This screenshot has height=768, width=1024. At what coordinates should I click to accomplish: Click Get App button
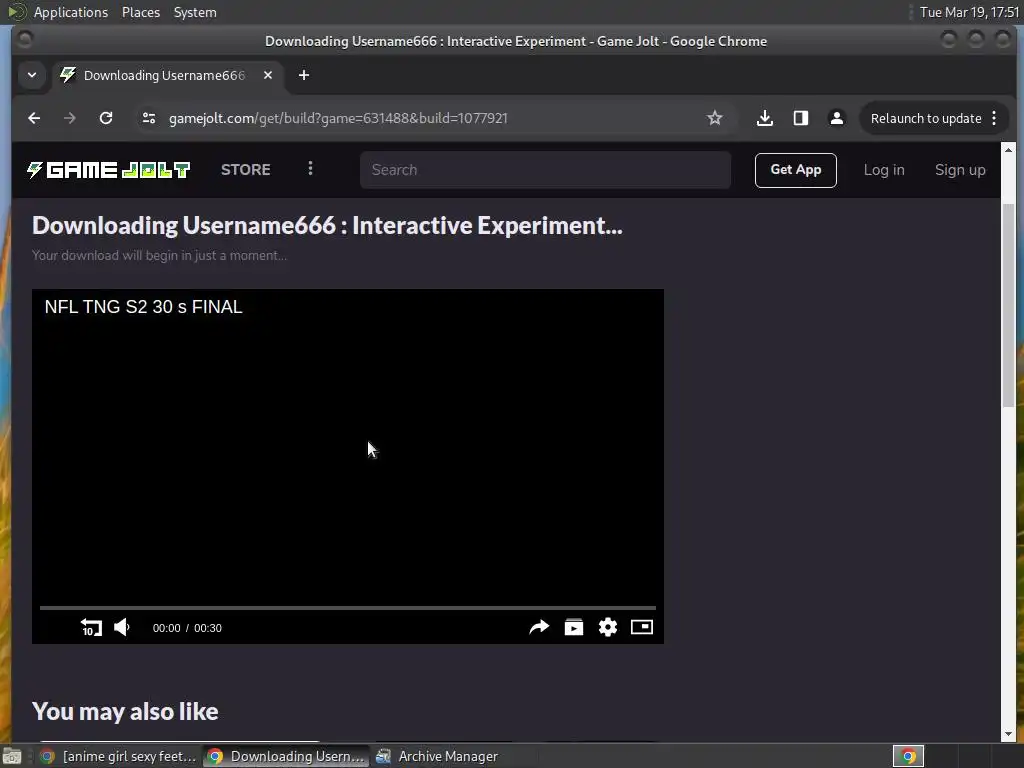795,170
